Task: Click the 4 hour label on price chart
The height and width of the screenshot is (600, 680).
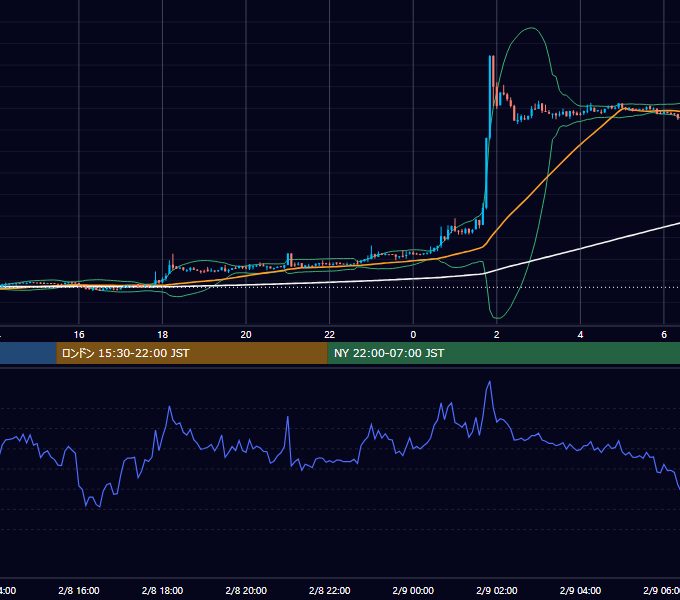Action: point(580,335)
